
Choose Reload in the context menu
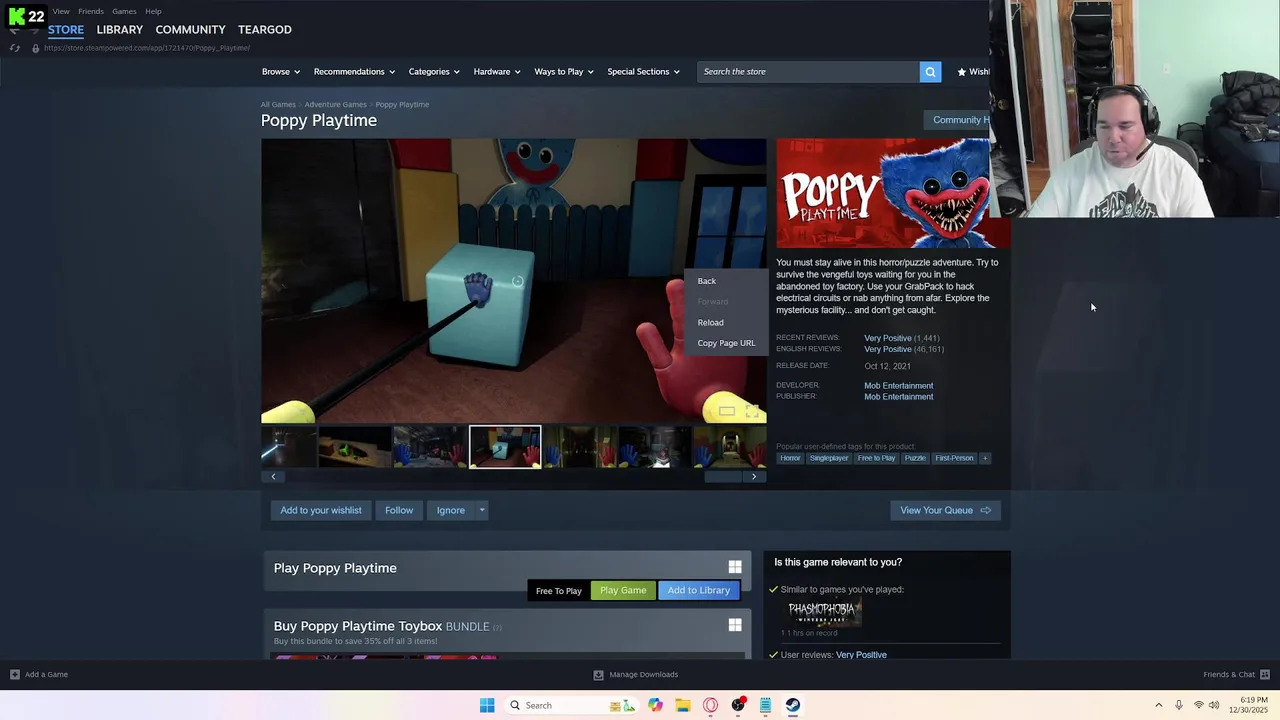click(711, 322)
